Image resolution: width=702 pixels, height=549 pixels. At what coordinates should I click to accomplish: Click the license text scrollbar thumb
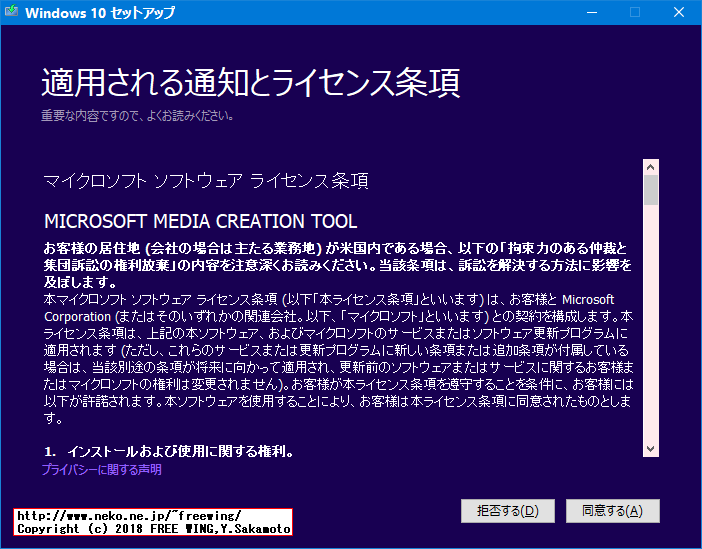tap(651, 190)
